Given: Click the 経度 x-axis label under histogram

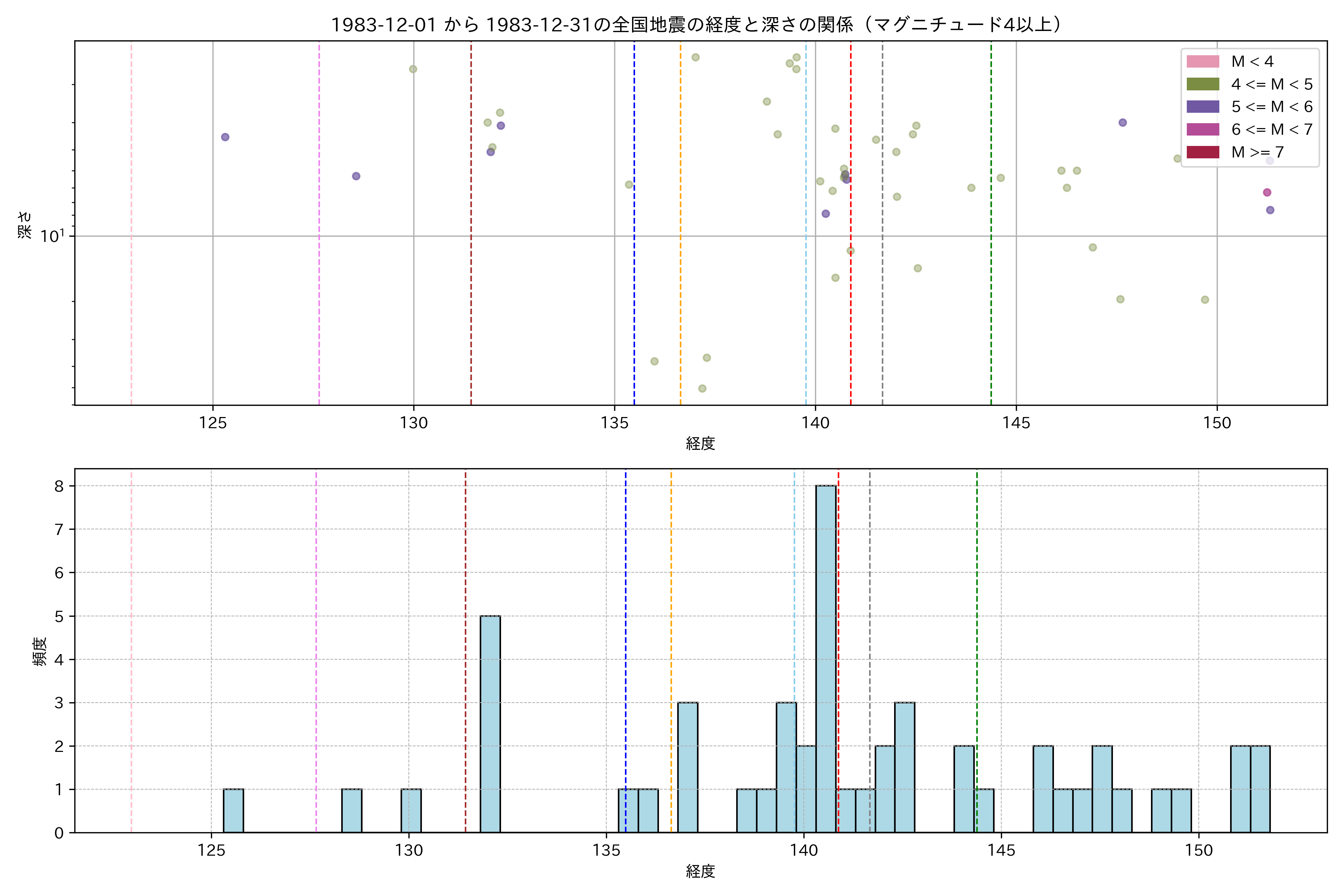Looking at the screenshot, I should 700,871.
